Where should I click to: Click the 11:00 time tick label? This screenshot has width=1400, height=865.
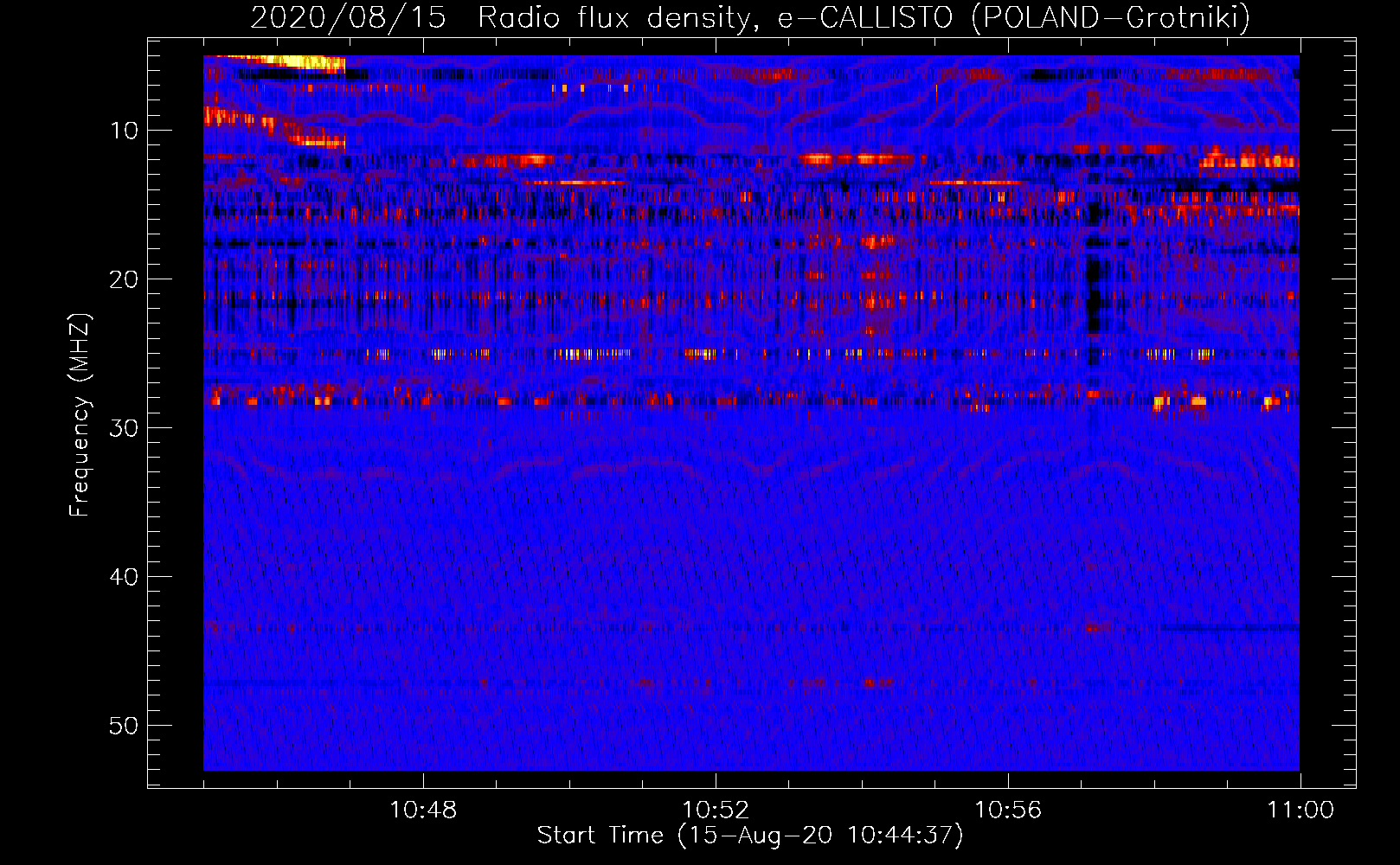tap(1300, 811)
